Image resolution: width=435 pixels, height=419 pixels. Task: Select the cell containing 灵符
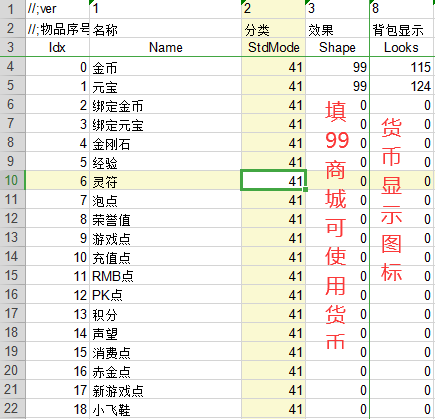tap(166, 182)
